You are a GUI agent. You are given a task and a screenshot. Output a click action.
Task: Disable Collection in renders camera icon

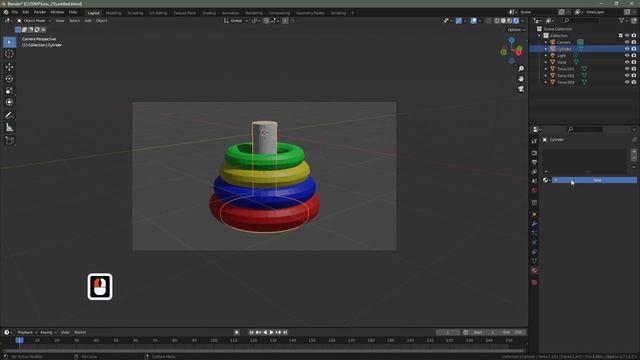[x=634, y=36]
